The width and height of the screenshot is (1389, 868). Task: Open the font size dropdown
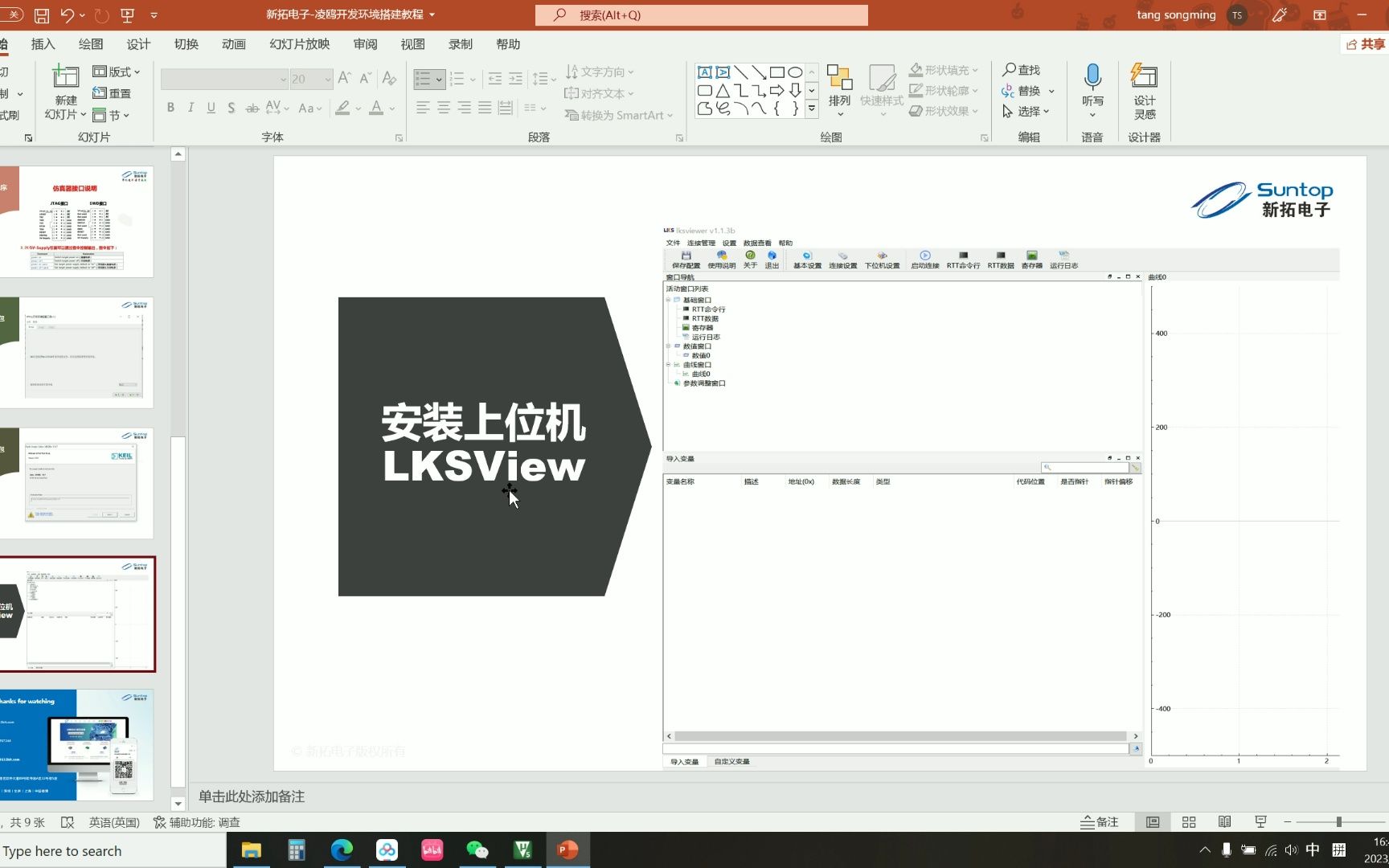coord(328,79)
